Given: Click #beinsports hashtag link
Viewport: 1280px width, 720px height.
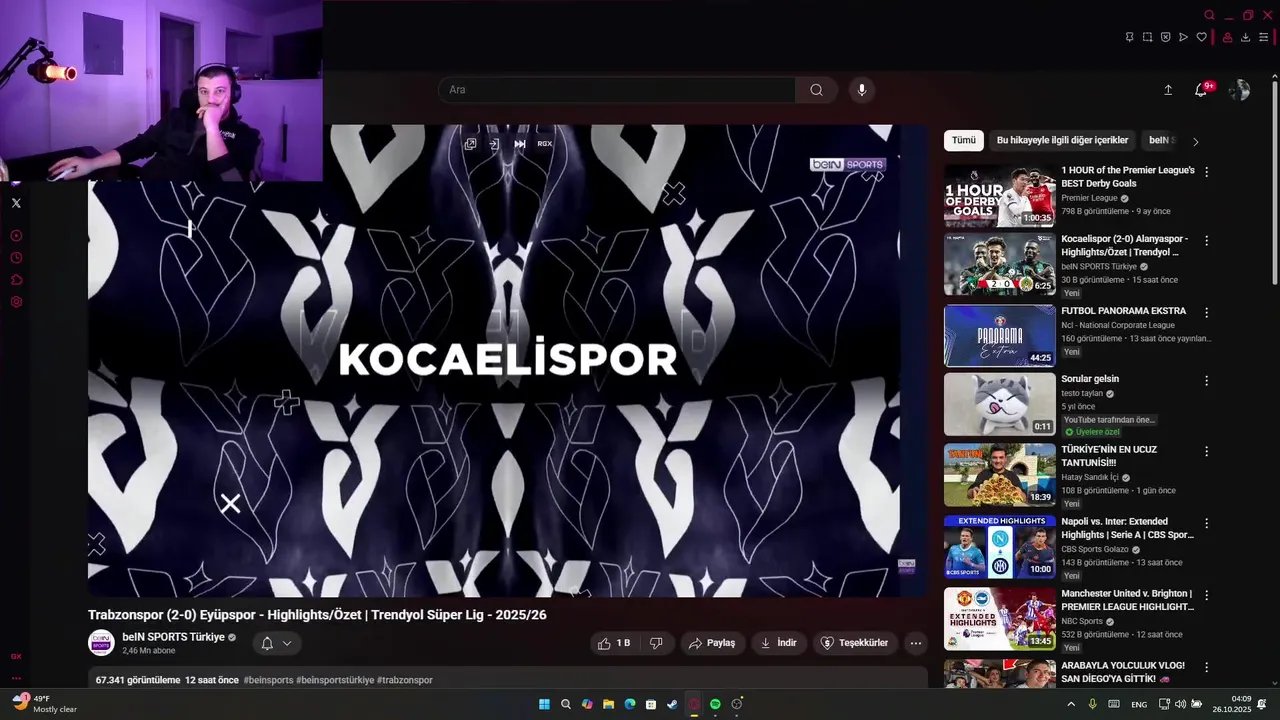Looking at the screenshot, I should [268, 680].
